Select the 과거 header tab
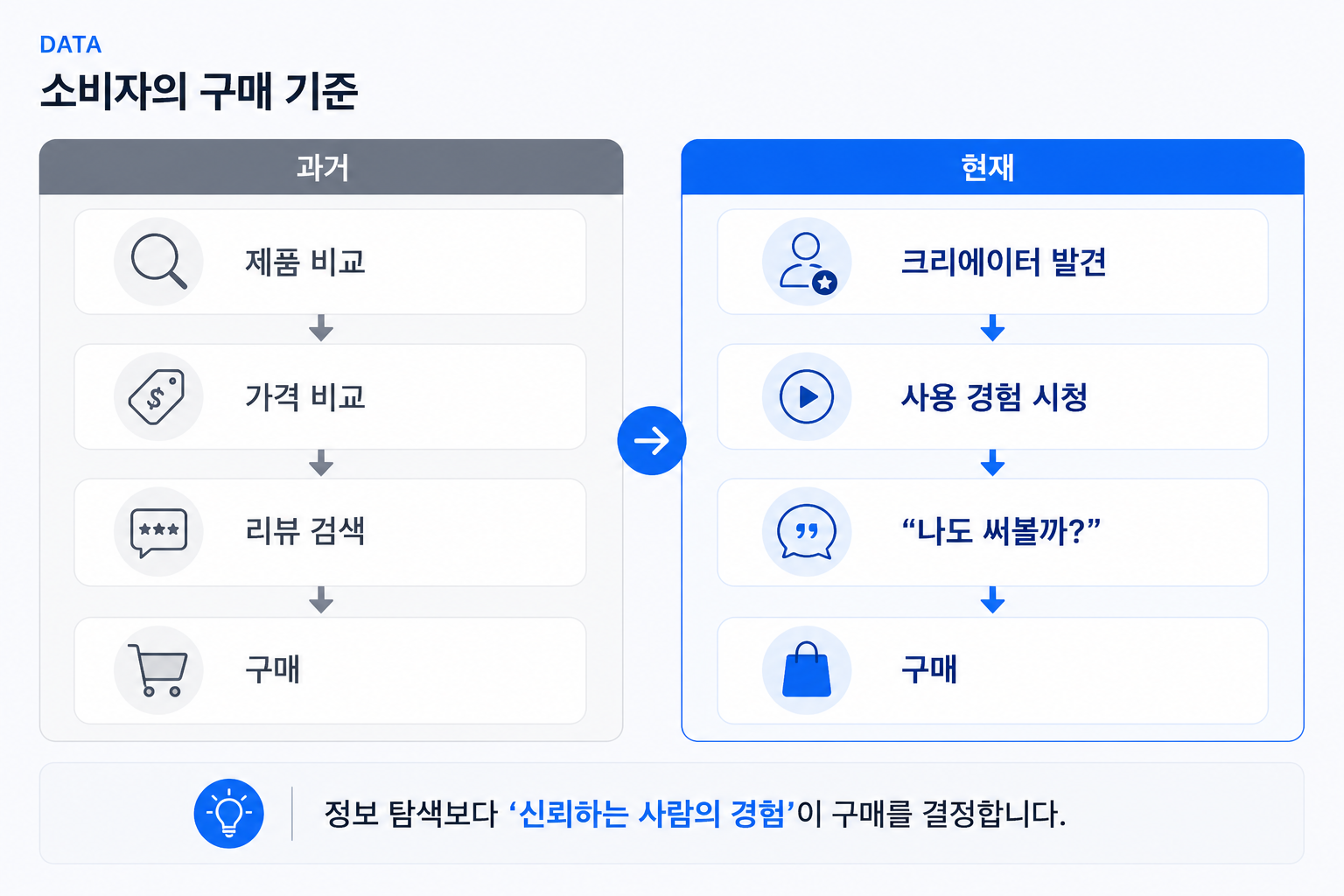1344x896 pixels. (x=331, y=166)
